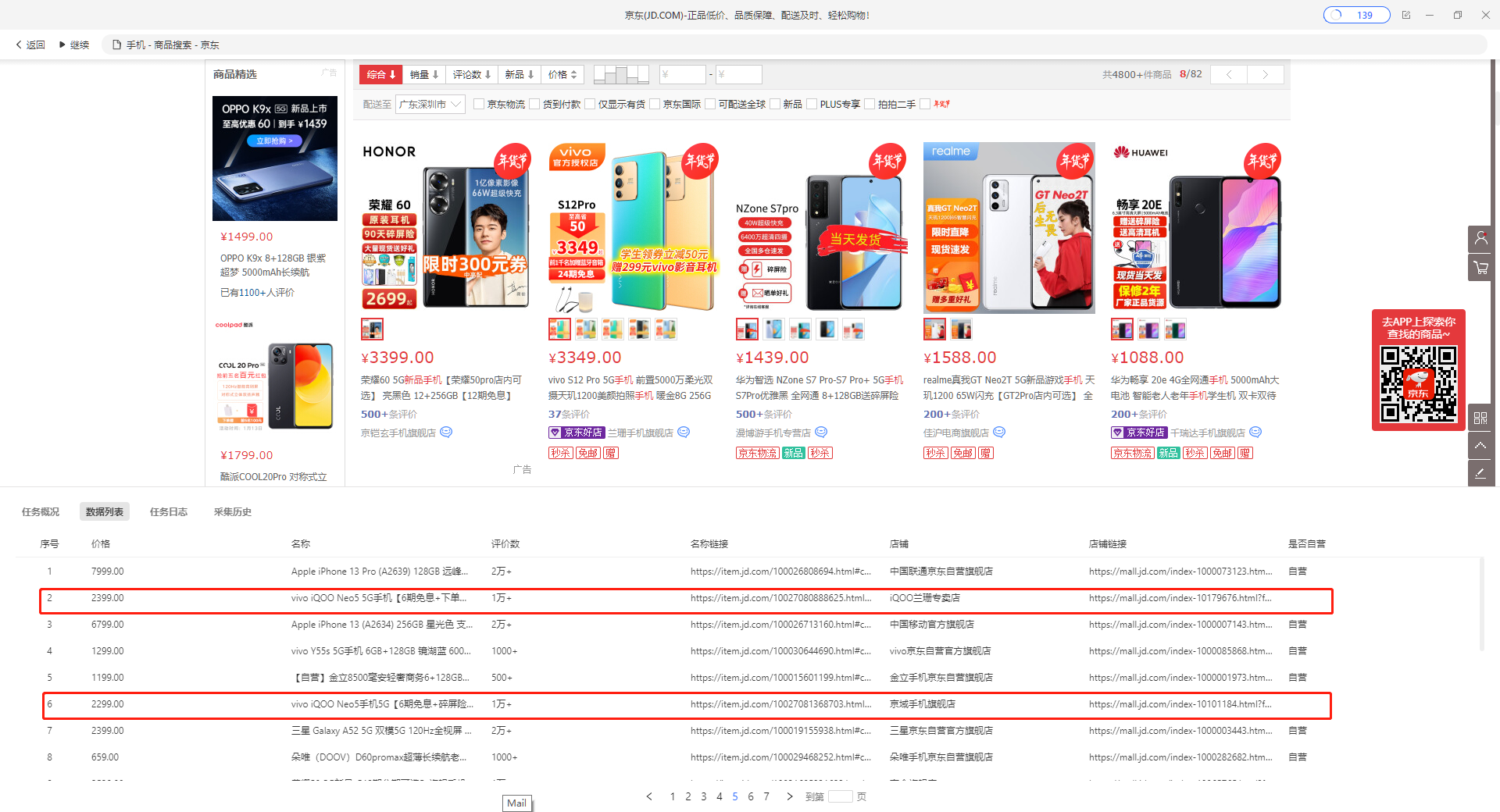
Task: Check the 可配送全球 checkbox
Action: point(710,104)
